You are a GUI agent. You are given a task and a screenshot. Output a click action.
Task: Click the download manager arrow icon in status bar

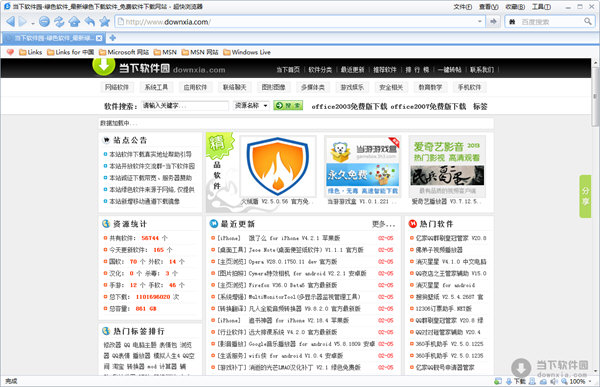pos(509,381)
